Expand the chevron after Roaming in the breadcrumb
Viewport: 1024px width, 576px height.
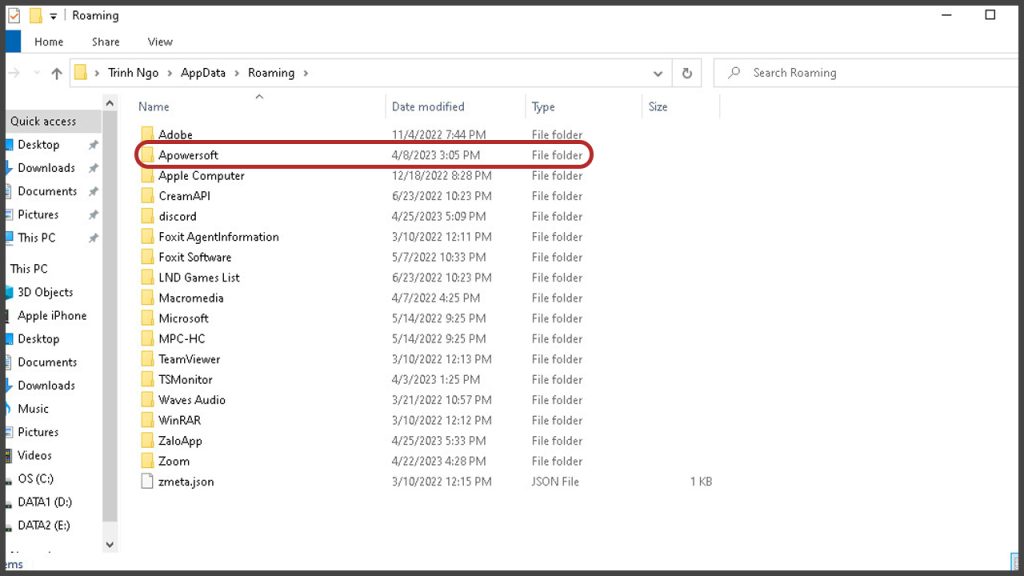pos(306,73)
